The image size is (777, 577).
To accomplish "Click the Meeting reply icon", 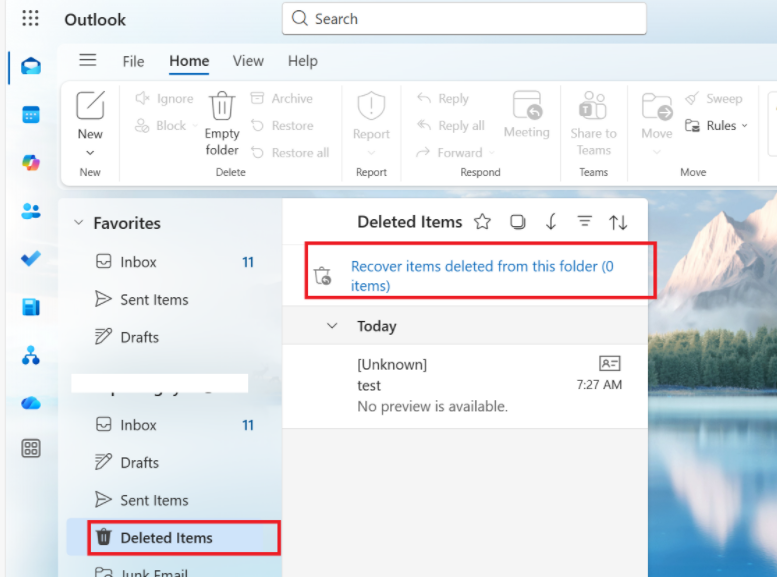I will (527, 105).
